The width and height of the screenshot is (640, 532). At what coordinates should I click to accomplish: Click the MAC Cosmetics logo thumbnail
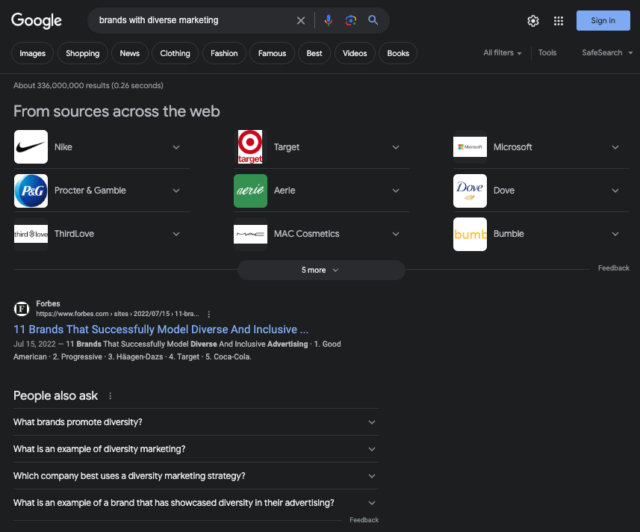pos(250,234)
